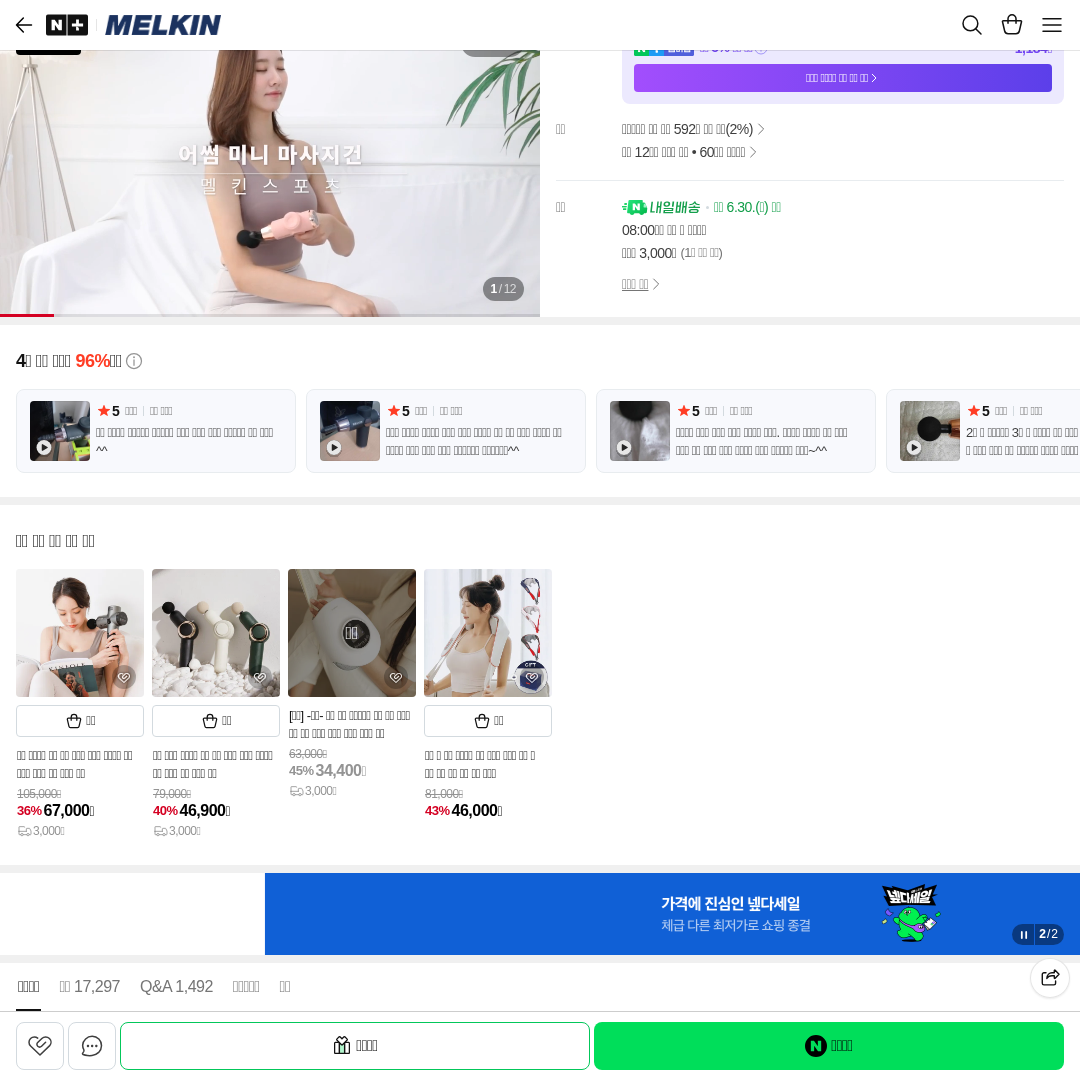Play the fourth review video thumbnail
Image resolution: width=1080 pixels, height=1080 pixels.
click(x=930, y=430)
